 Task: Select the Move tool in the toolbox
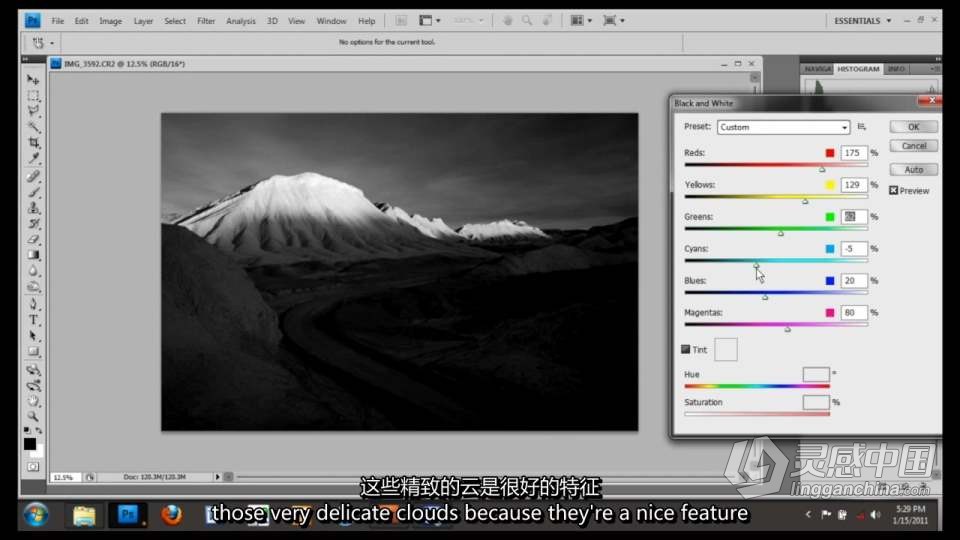33,80
